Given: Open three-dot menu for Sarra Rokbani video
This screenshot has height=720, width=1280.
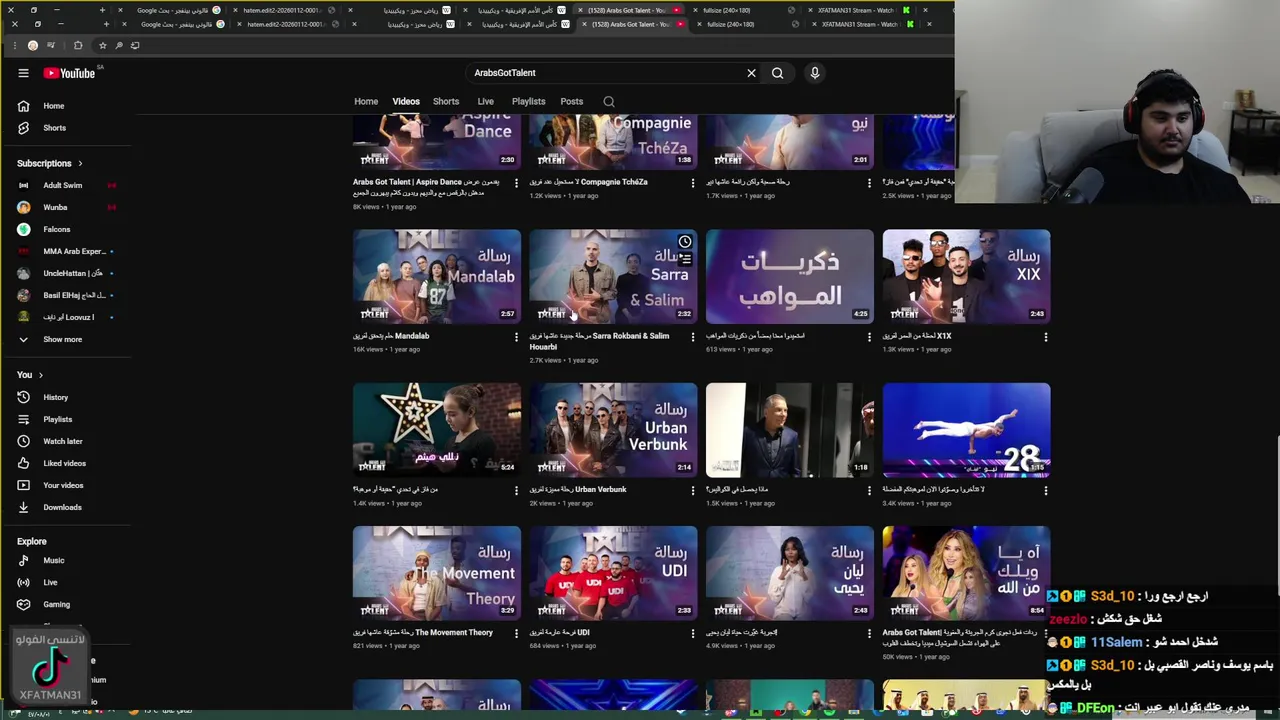Looking at the screenshot, I should tap(693, 337).
